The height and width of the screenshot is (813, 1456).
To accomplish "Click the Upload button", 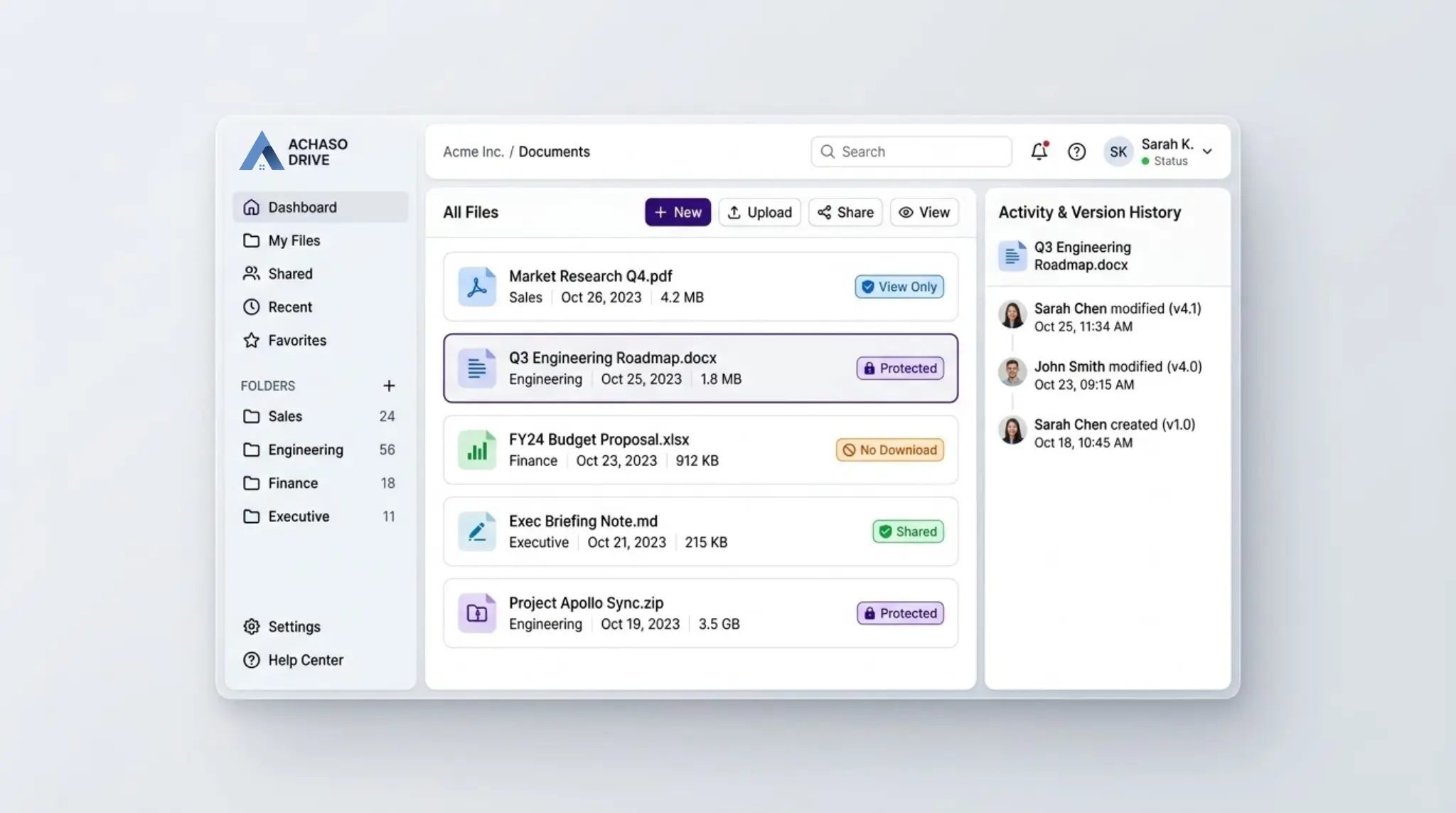I will point(759,212).
